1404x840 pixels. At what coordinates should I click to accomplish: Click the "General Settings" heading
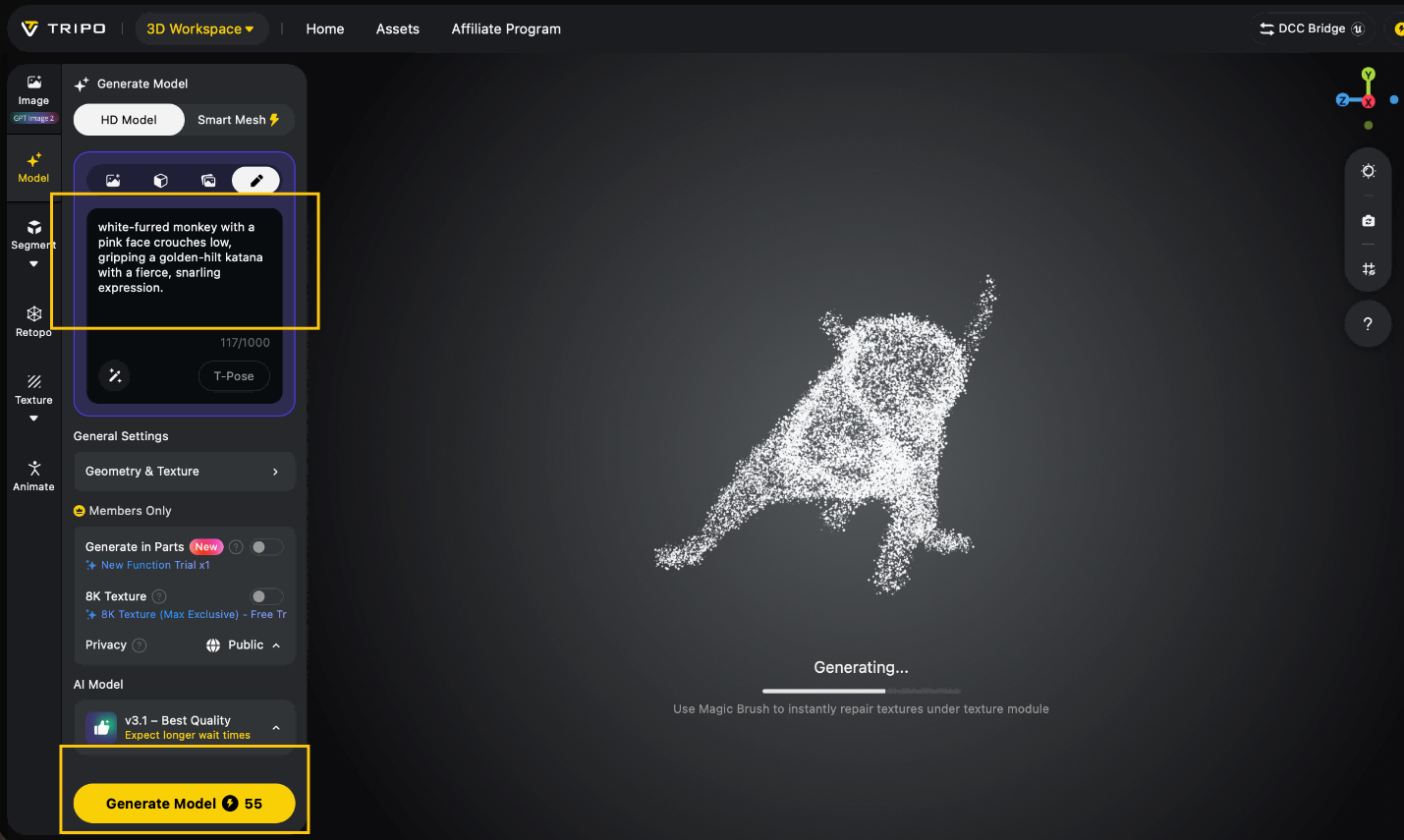click(x=121, y=436)
